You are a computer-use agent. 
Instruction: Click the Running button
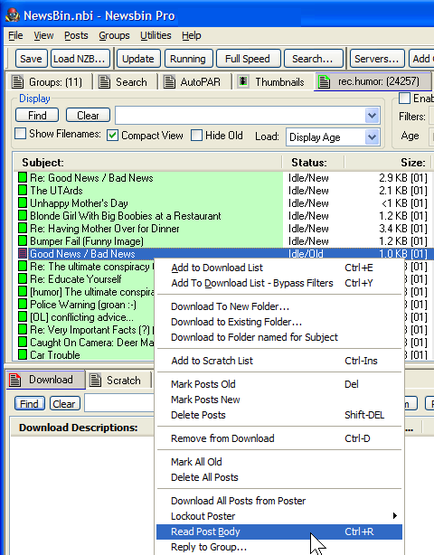(x=188, y=58)
